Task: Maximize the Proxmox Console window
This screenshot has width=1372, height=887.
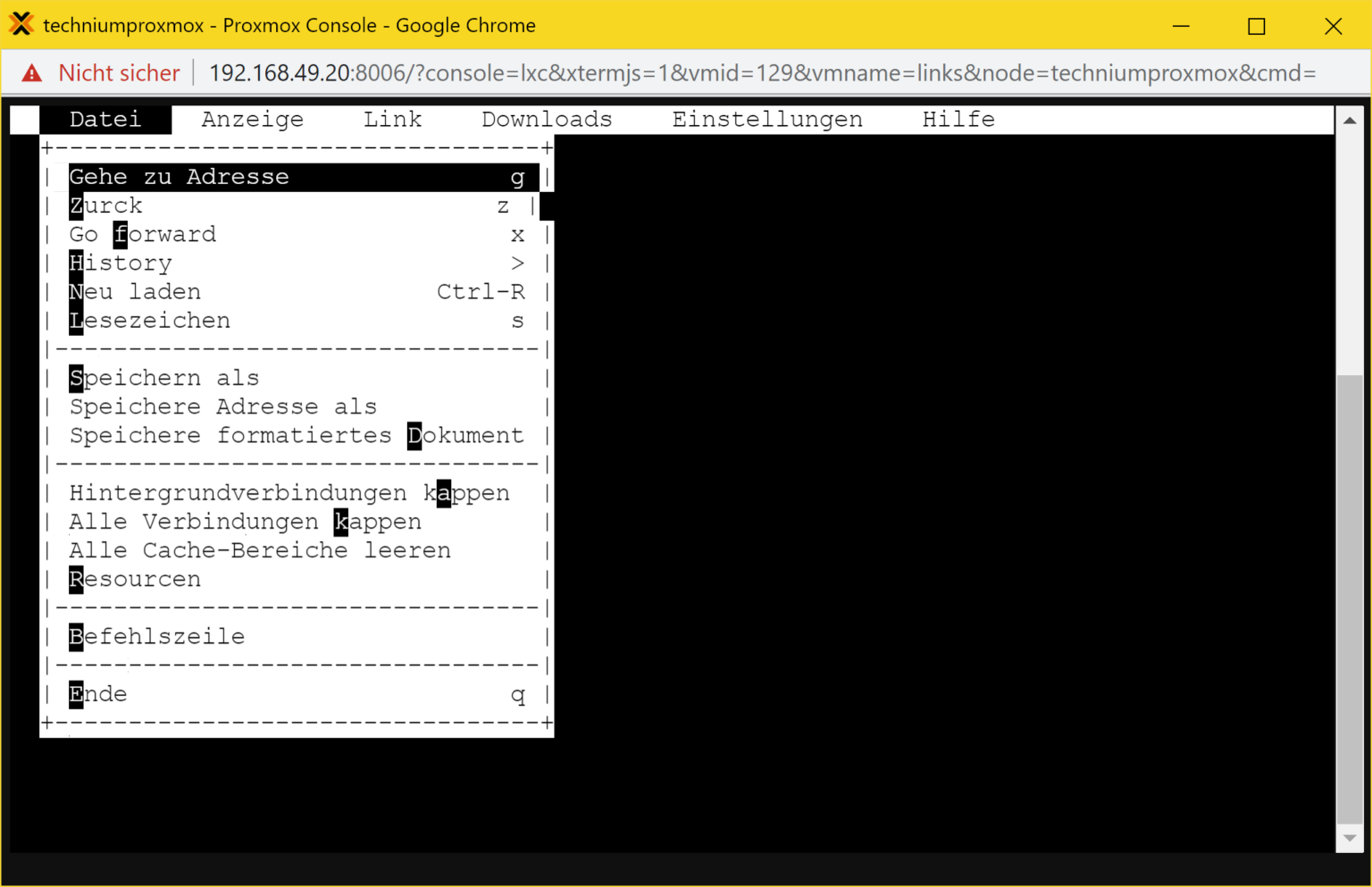Action: click(1256, 26)
